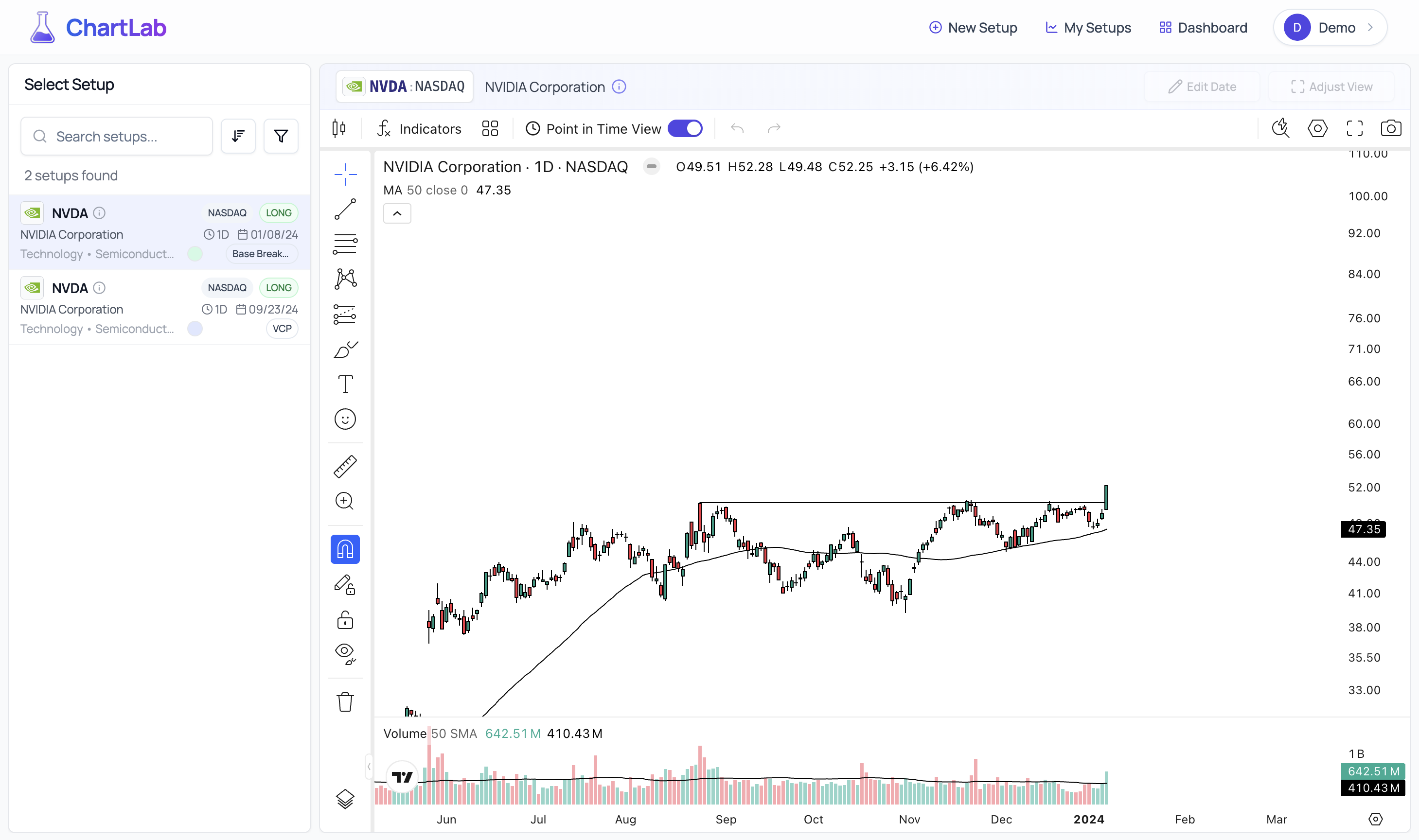Image resolution: width=1419 pixels, height=840 pixels.
Task: Select the NVDA setup dated 01/08/24
Action: click(159, 233)
